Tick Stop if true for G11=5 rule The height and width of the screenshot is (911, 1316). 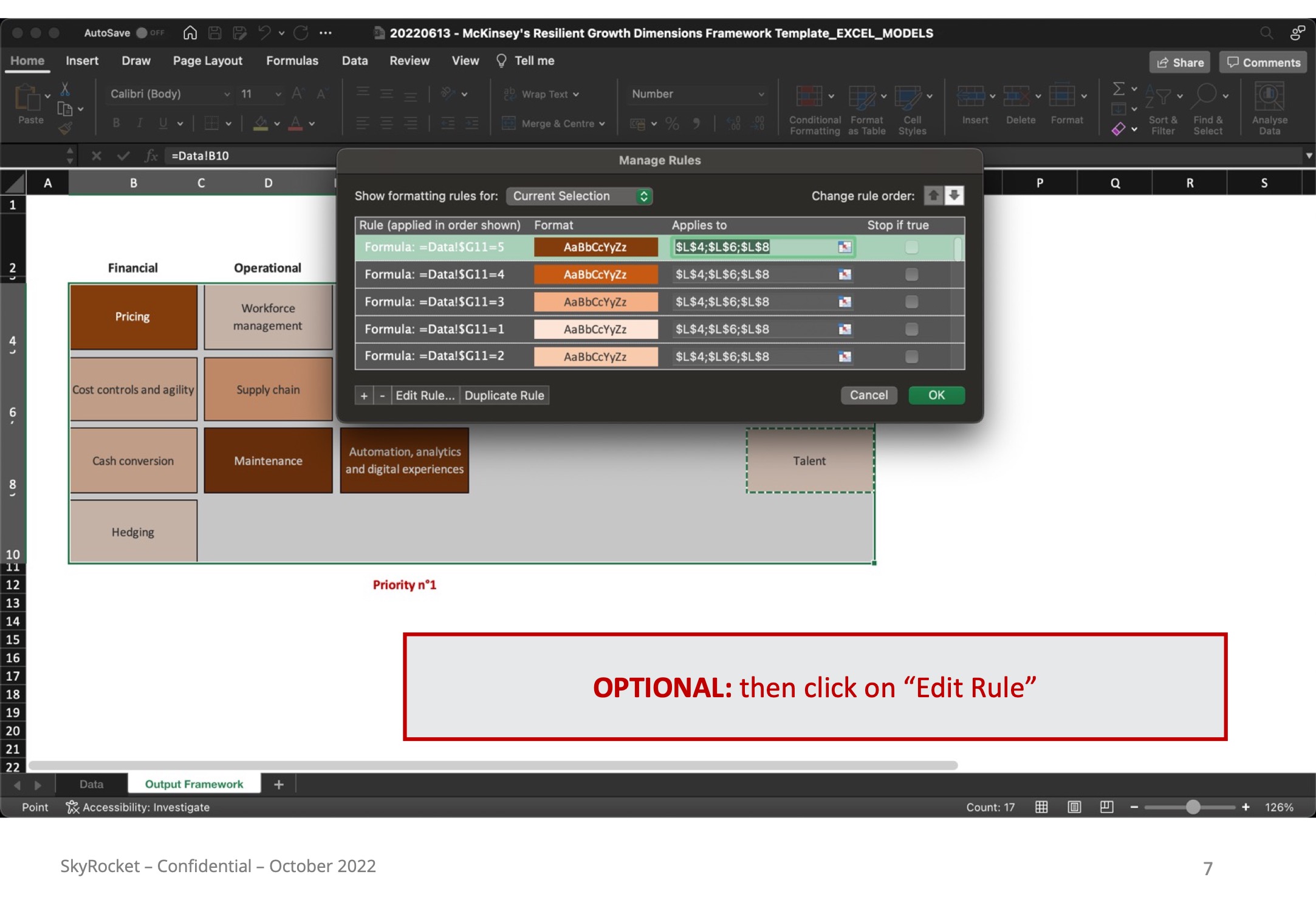click(x=911, y=247)
